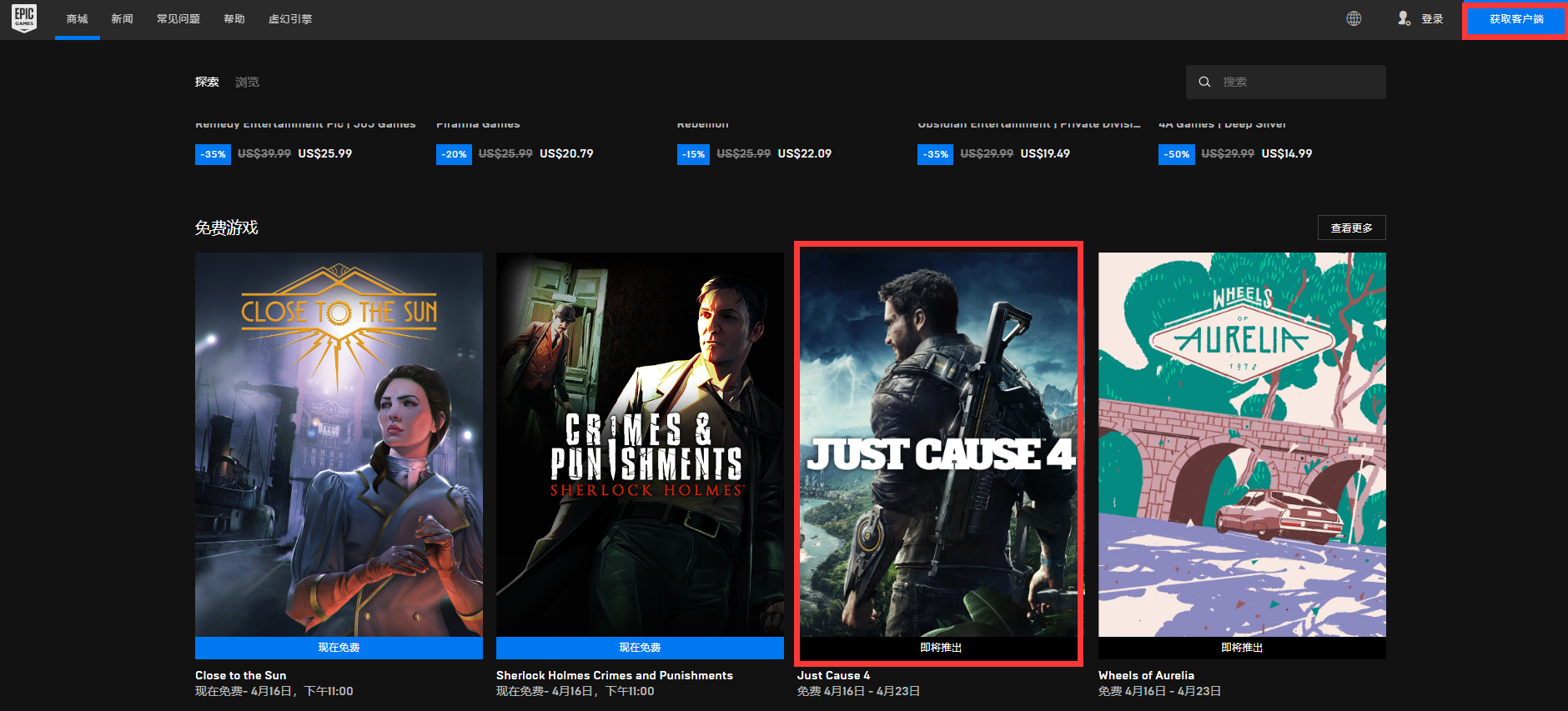Click the Wheels of Aurelia title link
The image size is (1568, 711).
1146,675
